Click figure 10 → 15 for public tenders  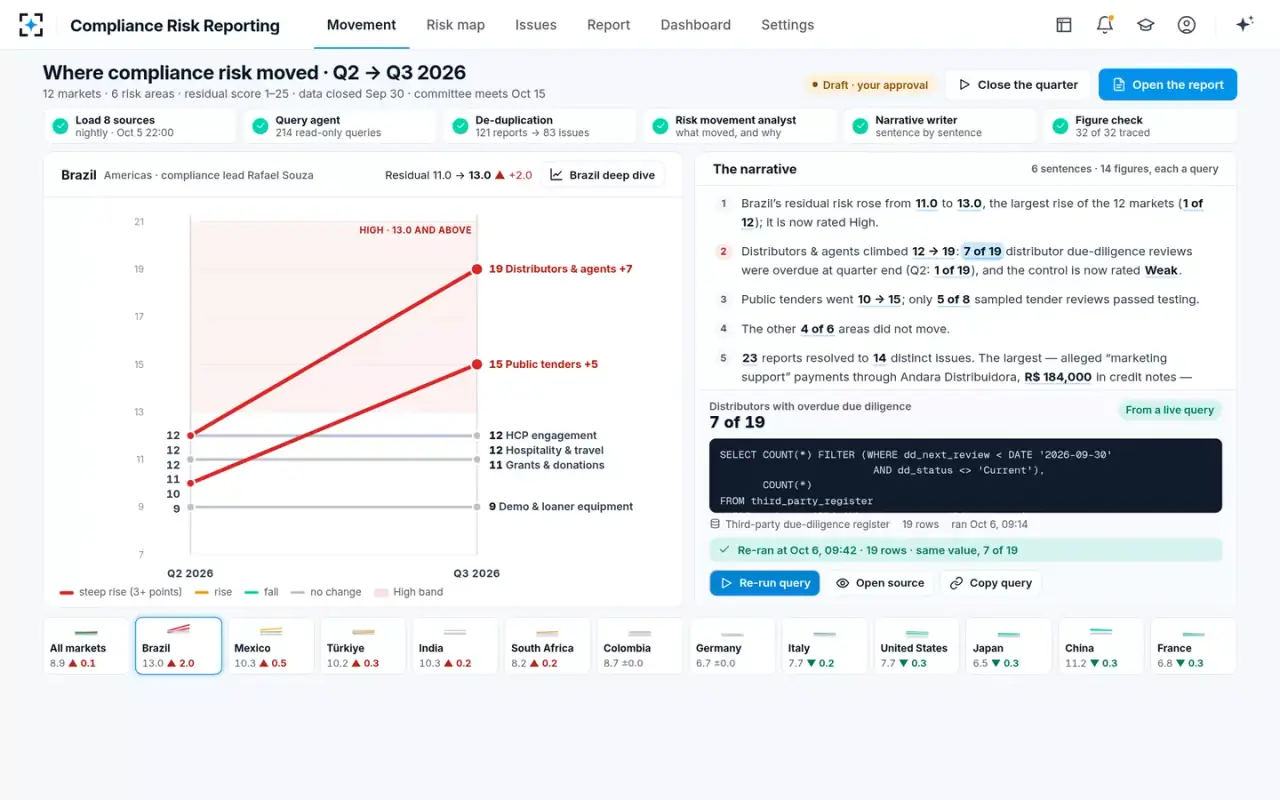click(879, 299)
